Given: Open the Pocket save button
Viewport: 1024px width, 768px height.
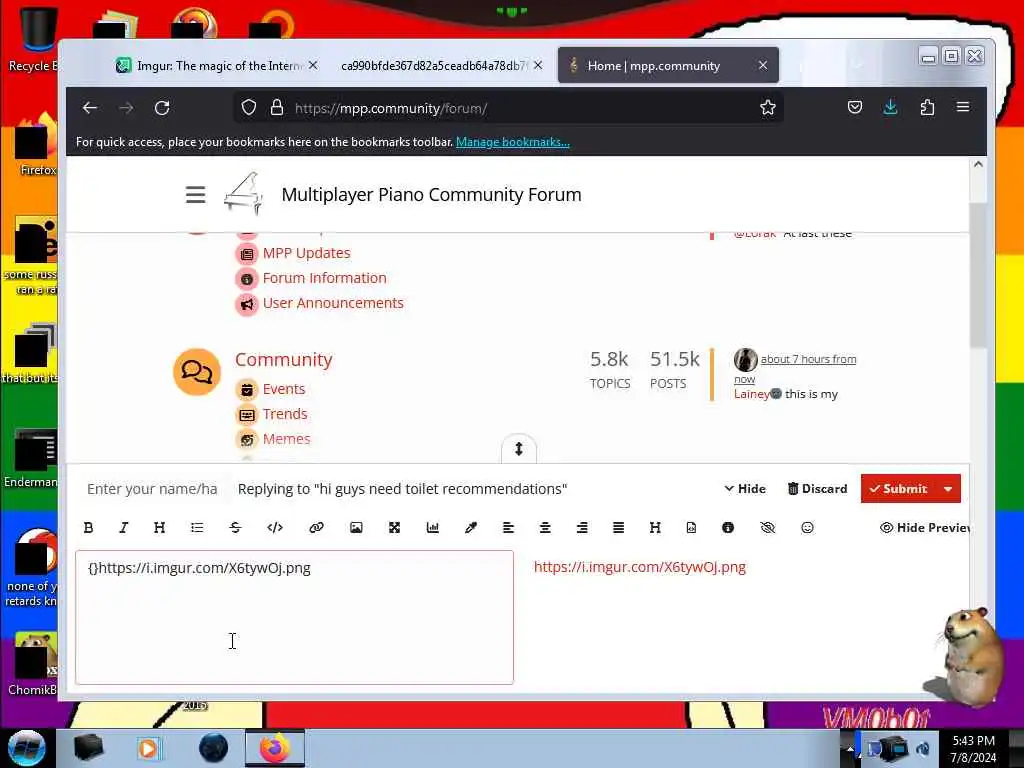Looking at the screenshot, I should coord(854,108).
